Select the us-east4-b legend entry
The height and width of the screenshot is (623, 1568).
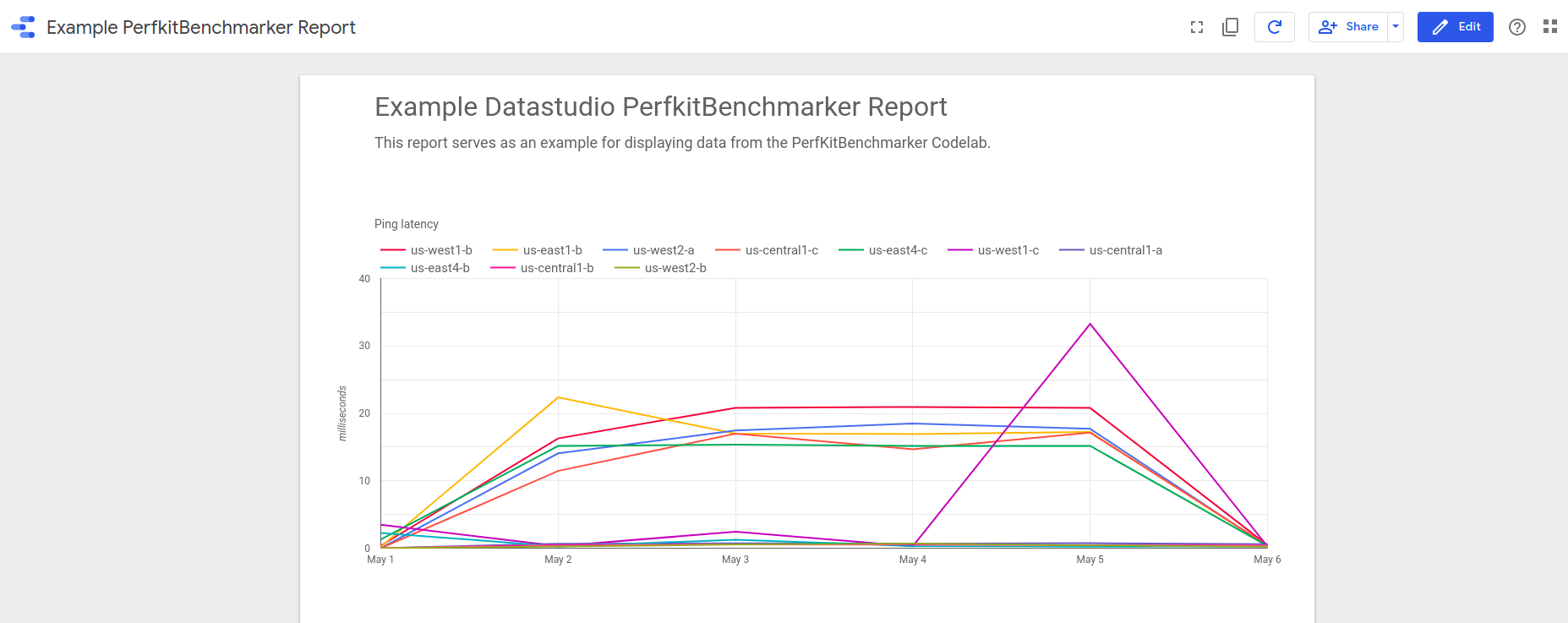(x=426, y=268)
